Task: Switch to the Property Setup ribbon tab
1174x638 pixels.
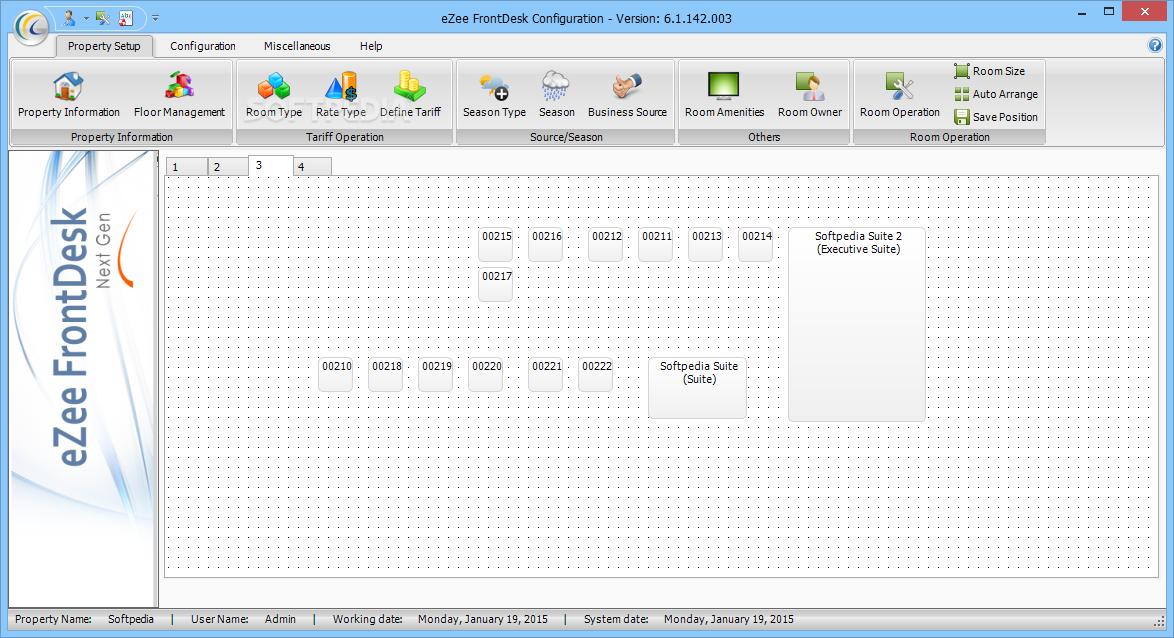Action: [104, 46]
